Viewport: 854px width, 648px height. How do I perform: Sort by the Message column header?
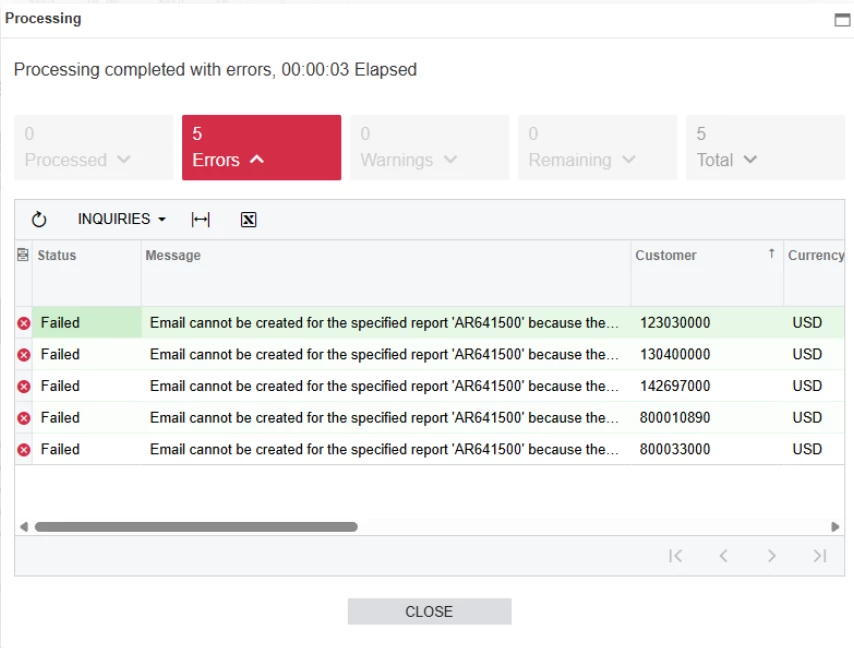(386, 273)
